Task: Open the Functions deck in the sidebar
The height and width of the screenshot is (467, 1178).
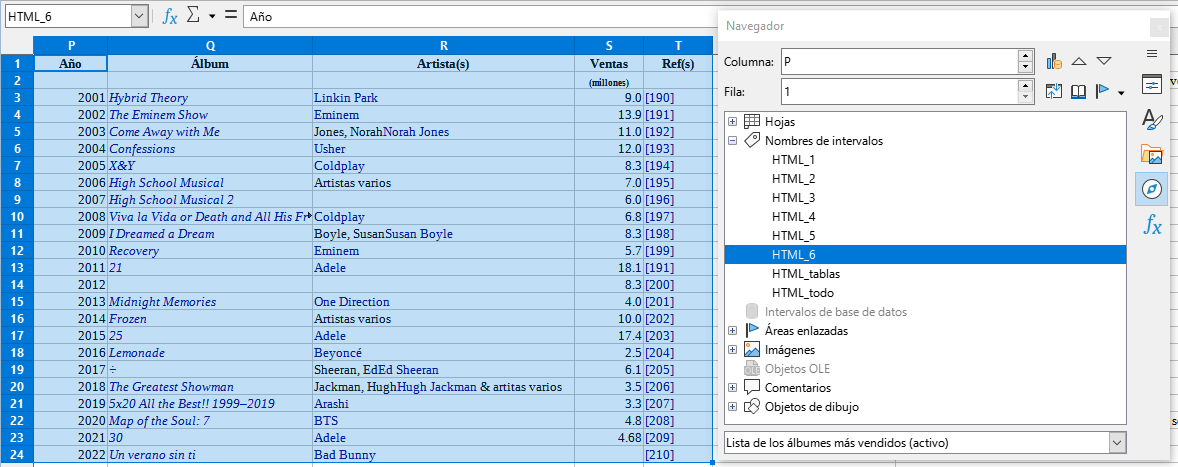Action: [x=1152, y=225]
